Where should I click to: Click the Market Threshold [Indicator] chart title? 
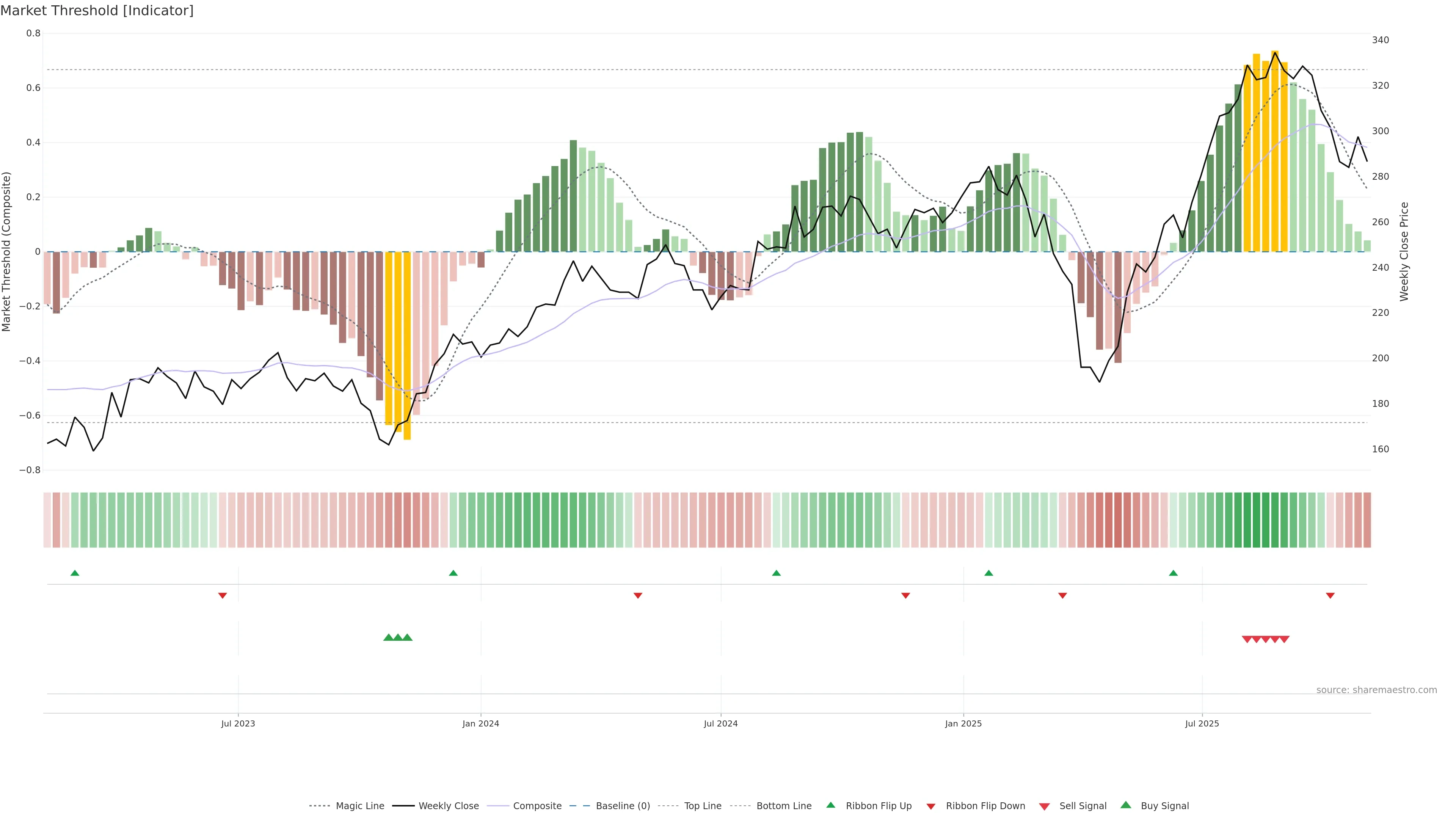click(x=97, y=11)
